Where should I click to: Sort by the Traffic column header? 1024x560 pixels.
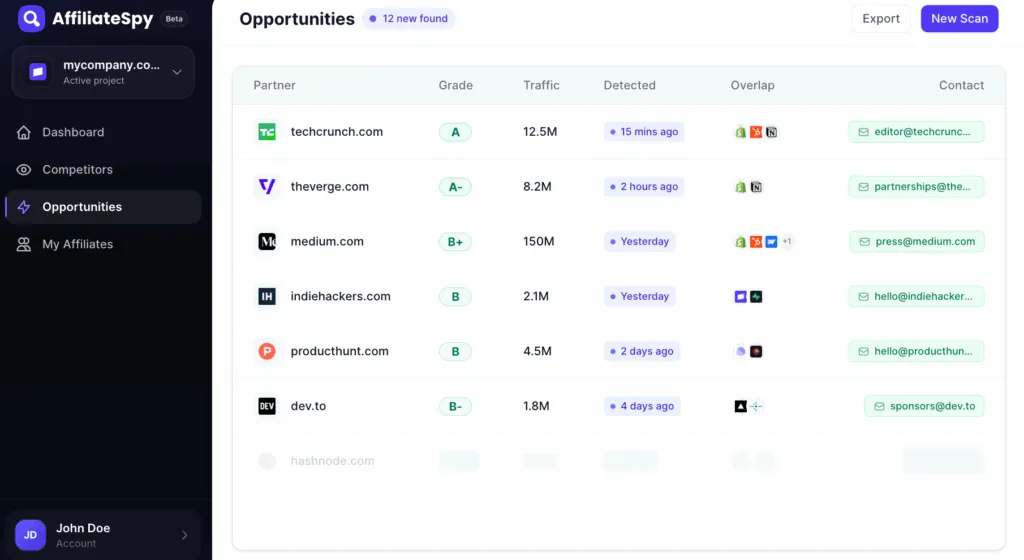click(541, 85)
